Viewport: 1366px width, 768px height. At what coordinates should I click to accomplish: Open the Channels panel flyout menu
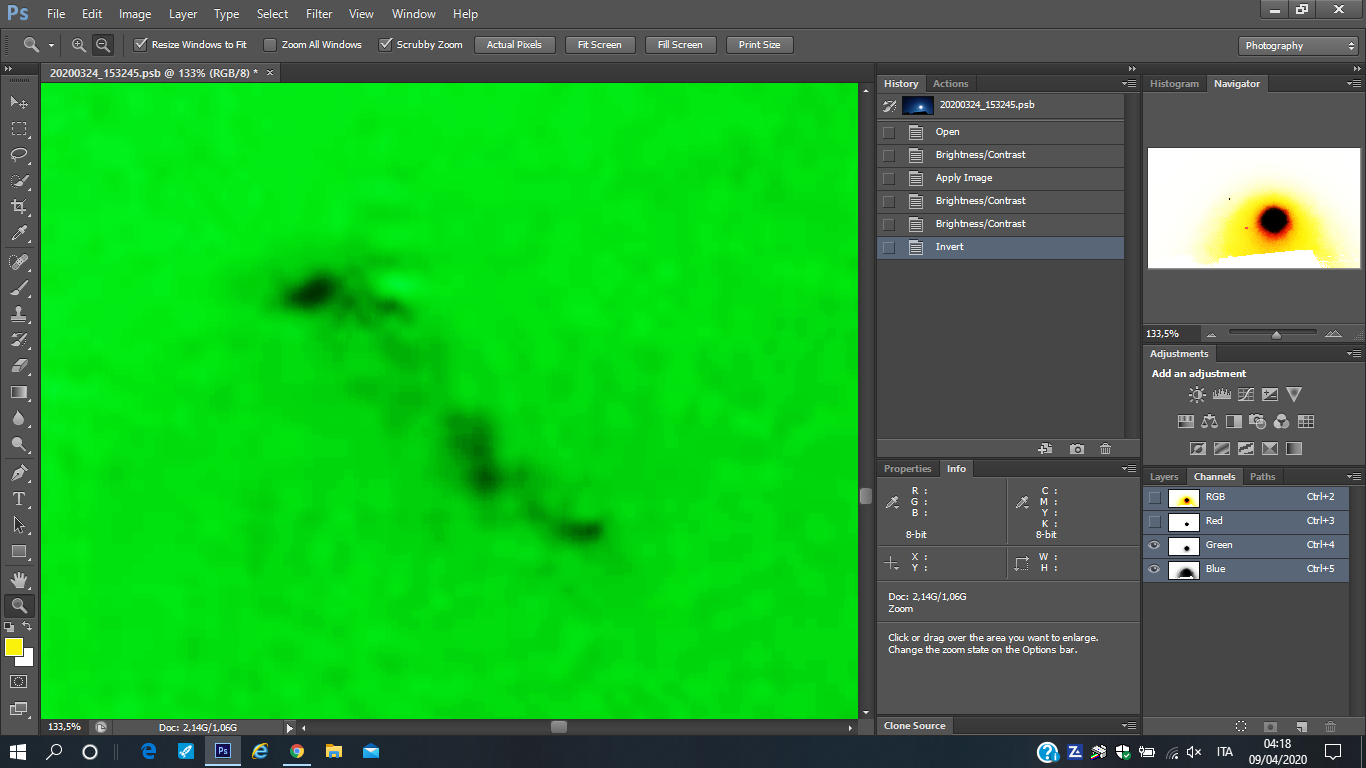pos(1352,477)
